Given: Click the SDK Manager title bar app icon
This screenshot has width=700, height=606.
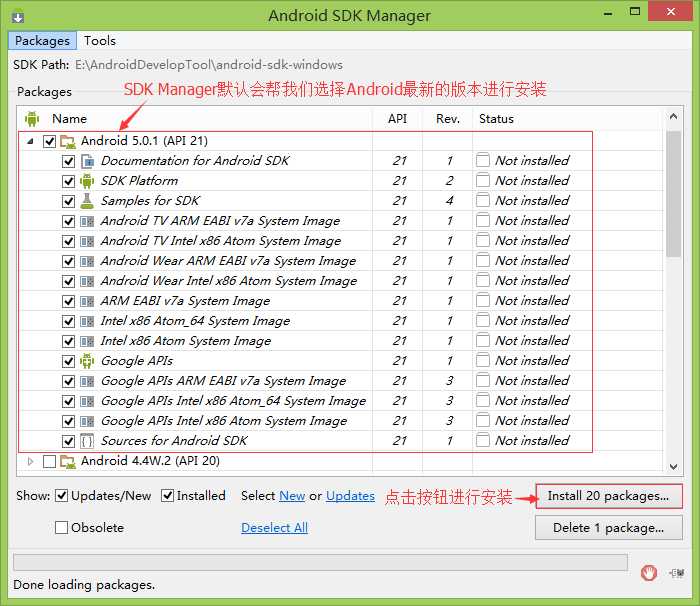Looking at the screenshot, I should point(18,17).
